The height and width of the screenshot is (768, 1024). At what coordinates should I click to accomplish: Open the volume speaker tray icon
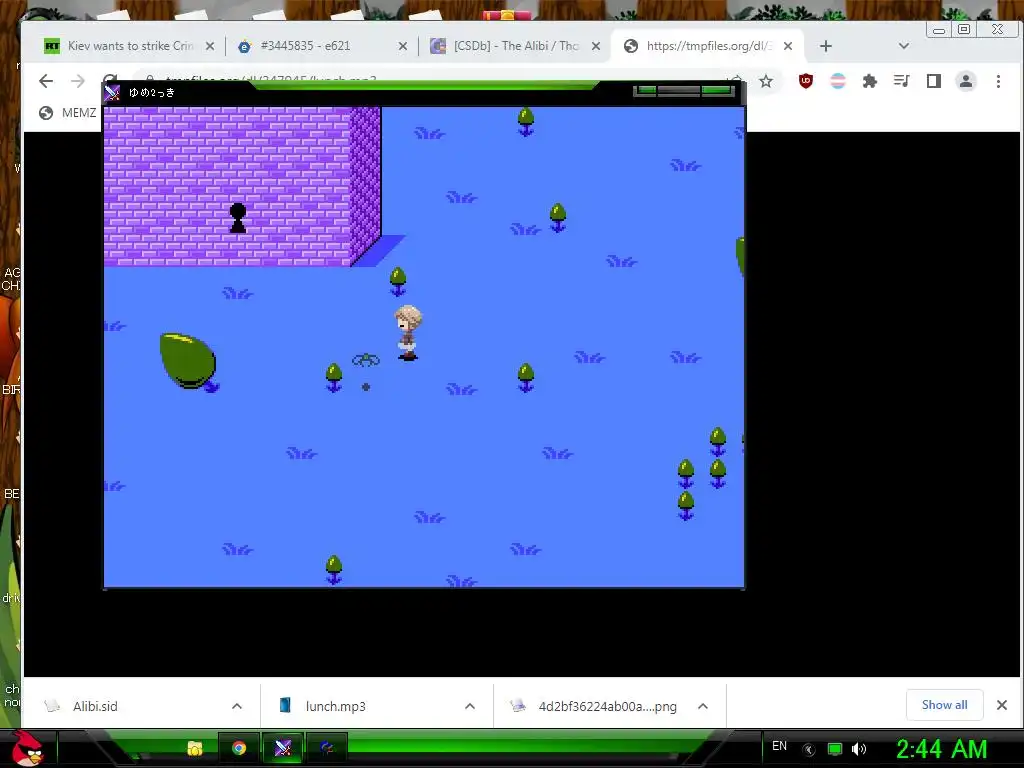859,749
